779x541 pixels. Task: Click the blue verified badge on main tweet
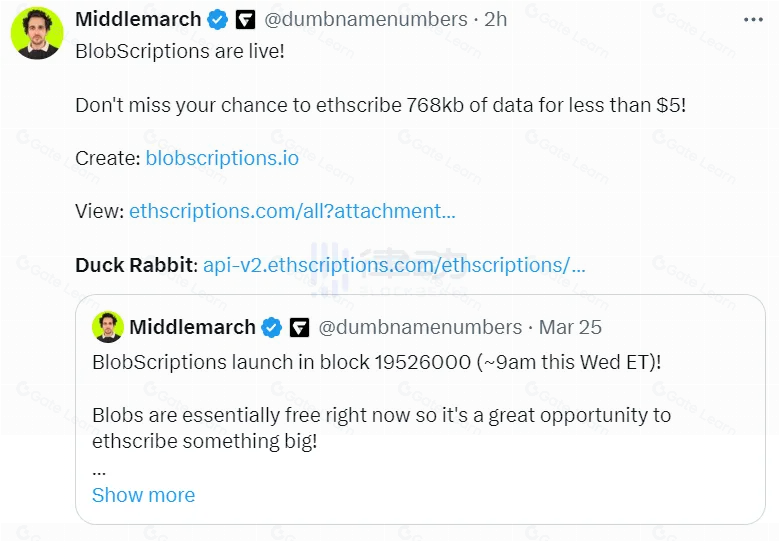point(217,19)
